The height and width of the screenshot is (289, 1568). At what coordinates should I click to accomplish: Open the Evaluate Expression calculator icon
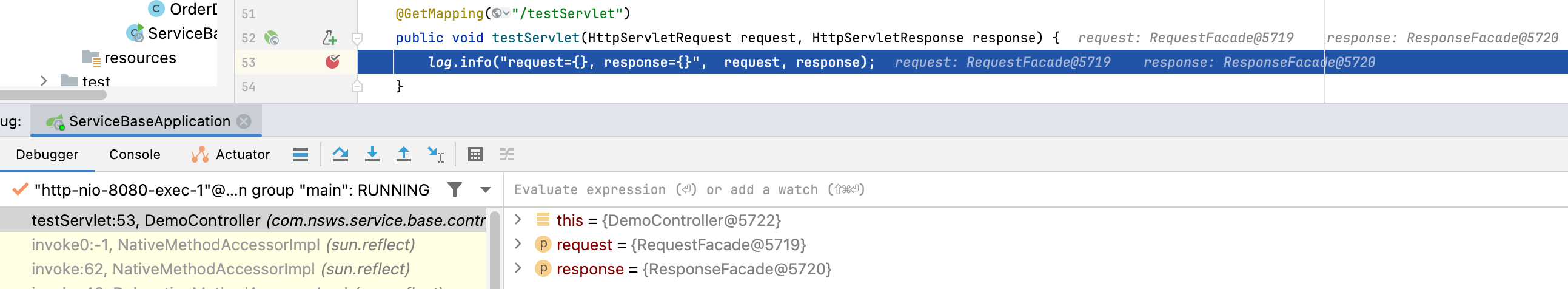pyautogui.click(x=475, y=155)
